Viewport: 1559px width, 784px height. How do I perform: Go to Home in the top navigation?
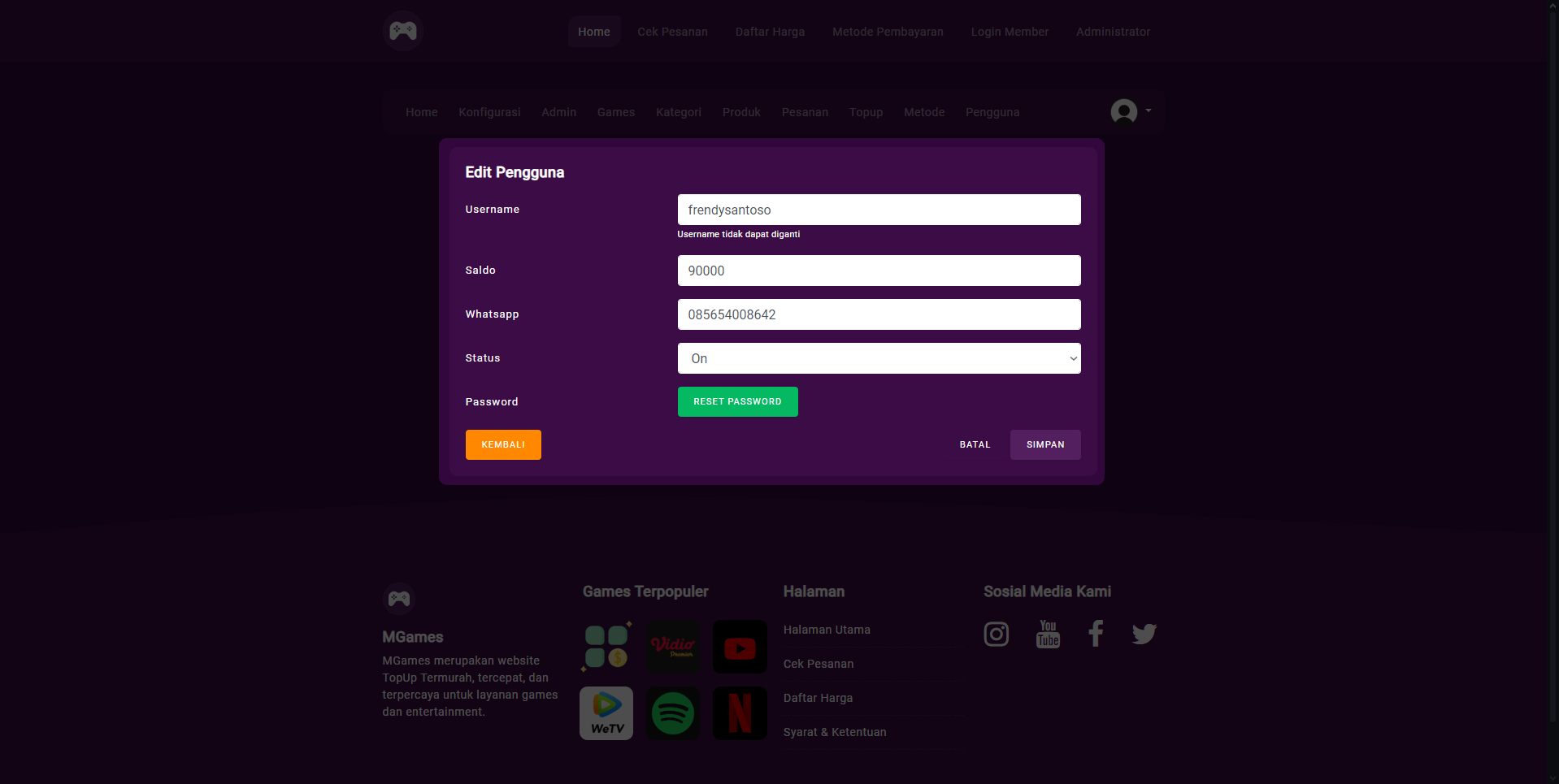(594, 32)
